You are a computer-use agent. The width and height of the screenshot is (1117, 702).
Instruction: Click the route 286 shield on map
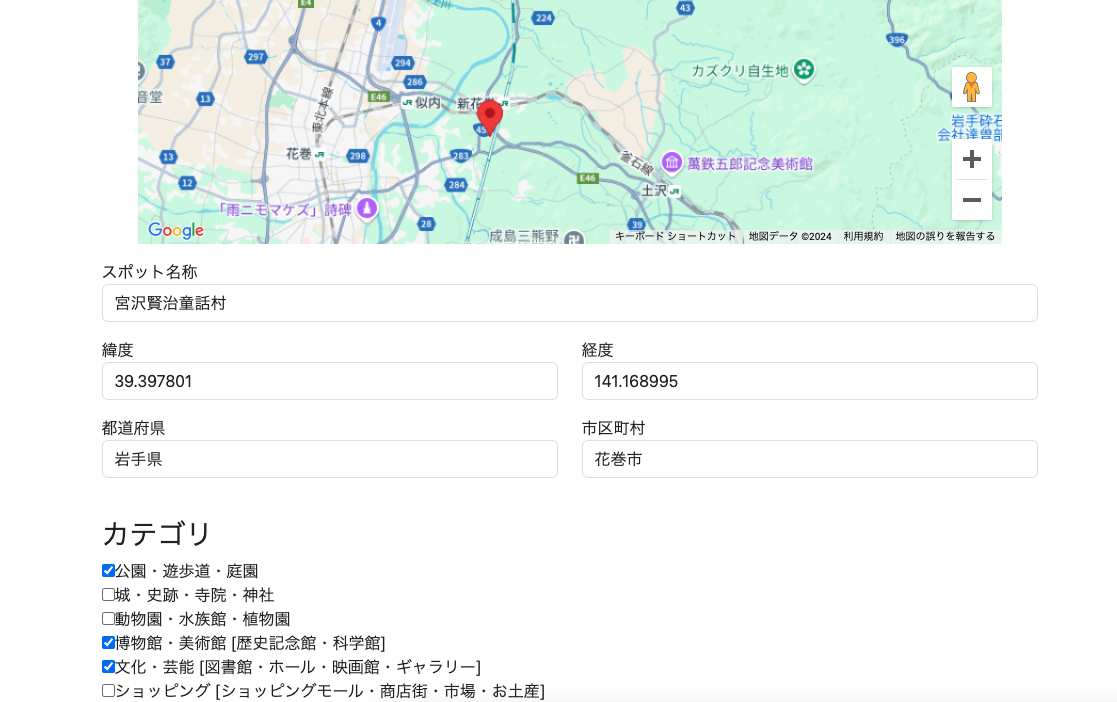415,81
